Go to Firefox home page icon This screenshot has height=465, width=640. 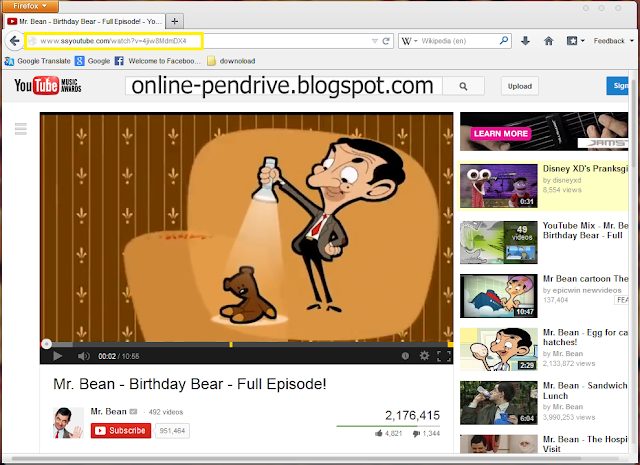(549, 41)
